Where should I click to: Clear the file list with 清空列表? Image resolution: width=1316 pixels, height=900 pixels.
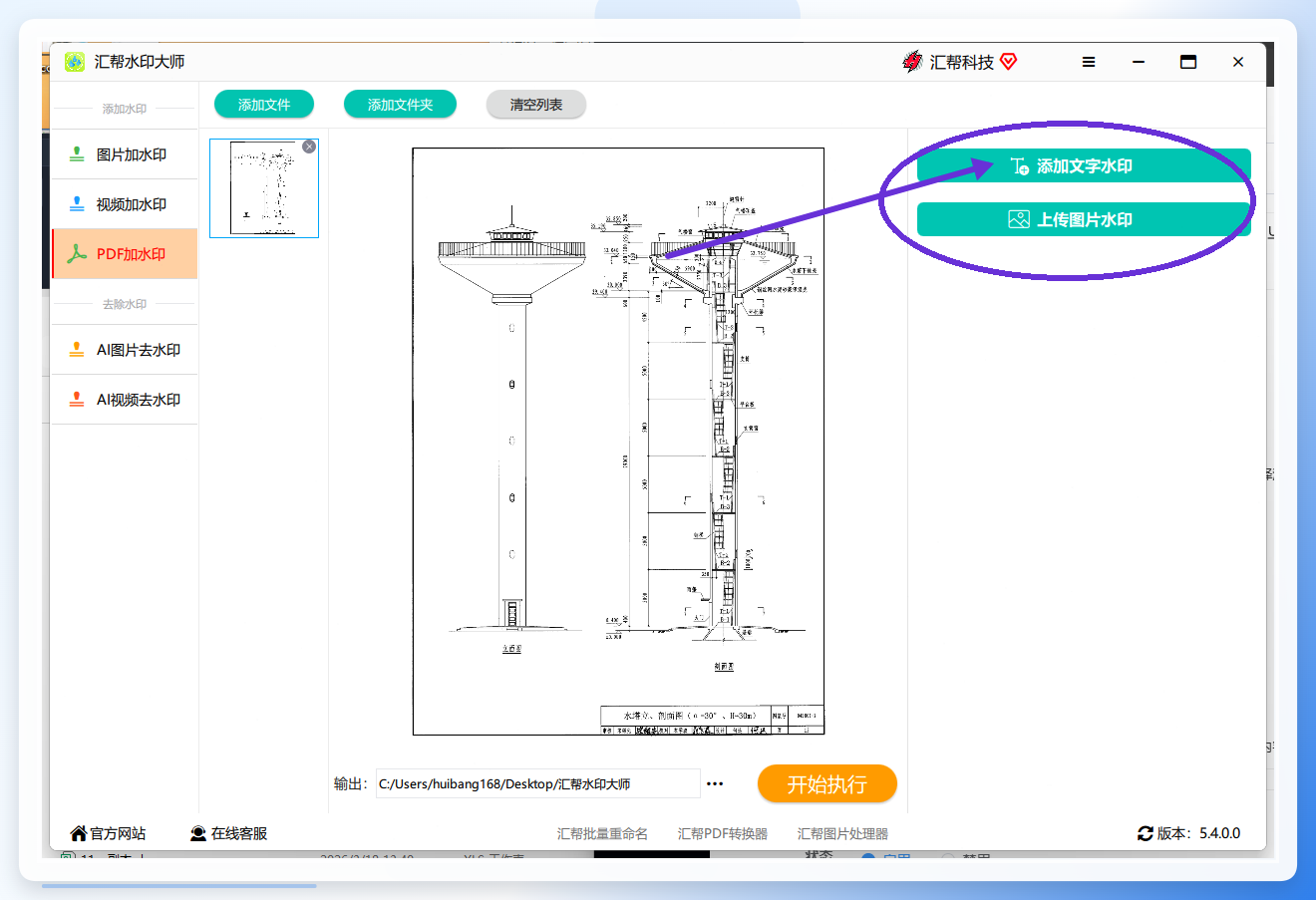point(536,105)
